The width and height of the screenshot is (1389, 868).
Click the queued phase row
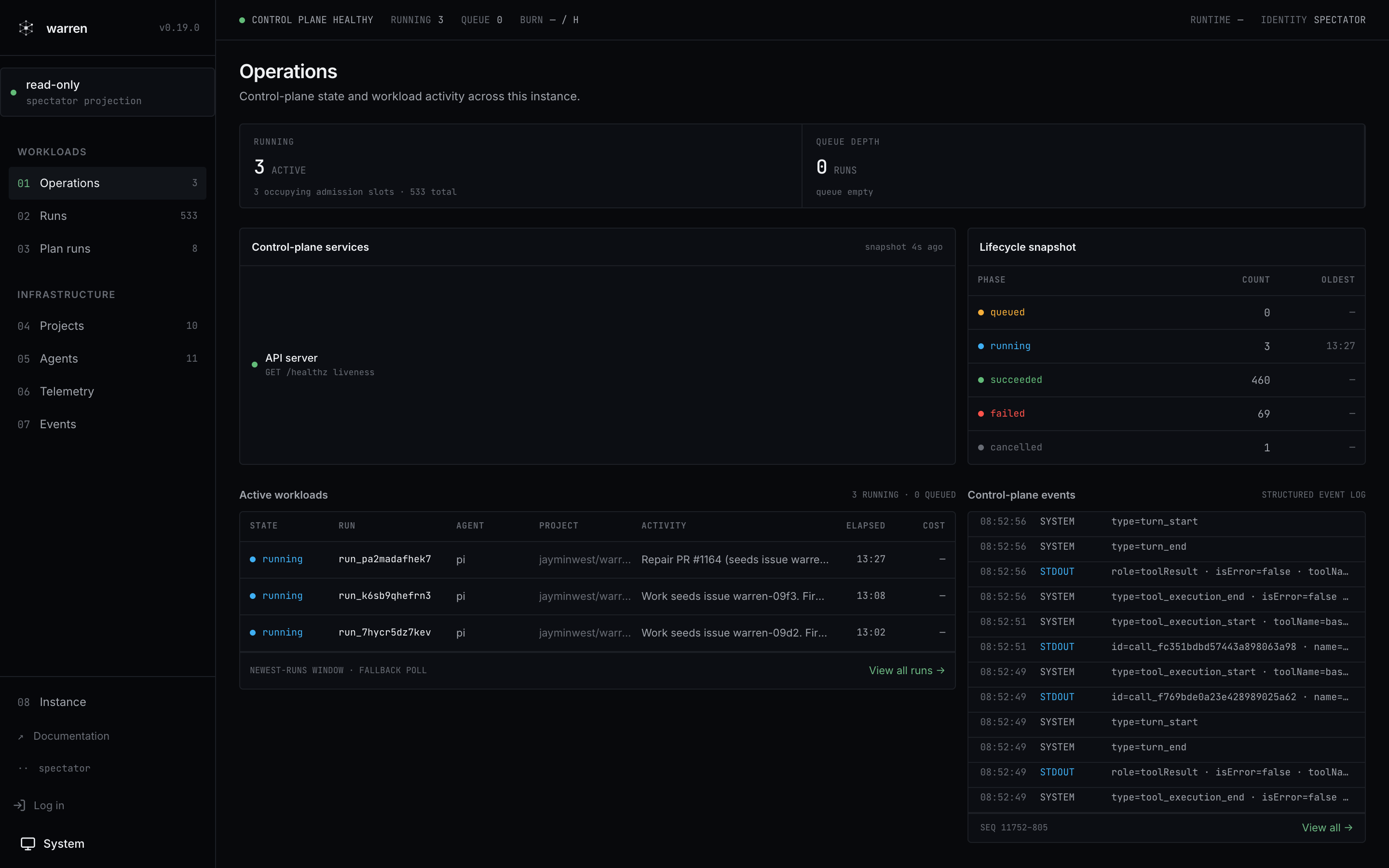[1166, 312]
